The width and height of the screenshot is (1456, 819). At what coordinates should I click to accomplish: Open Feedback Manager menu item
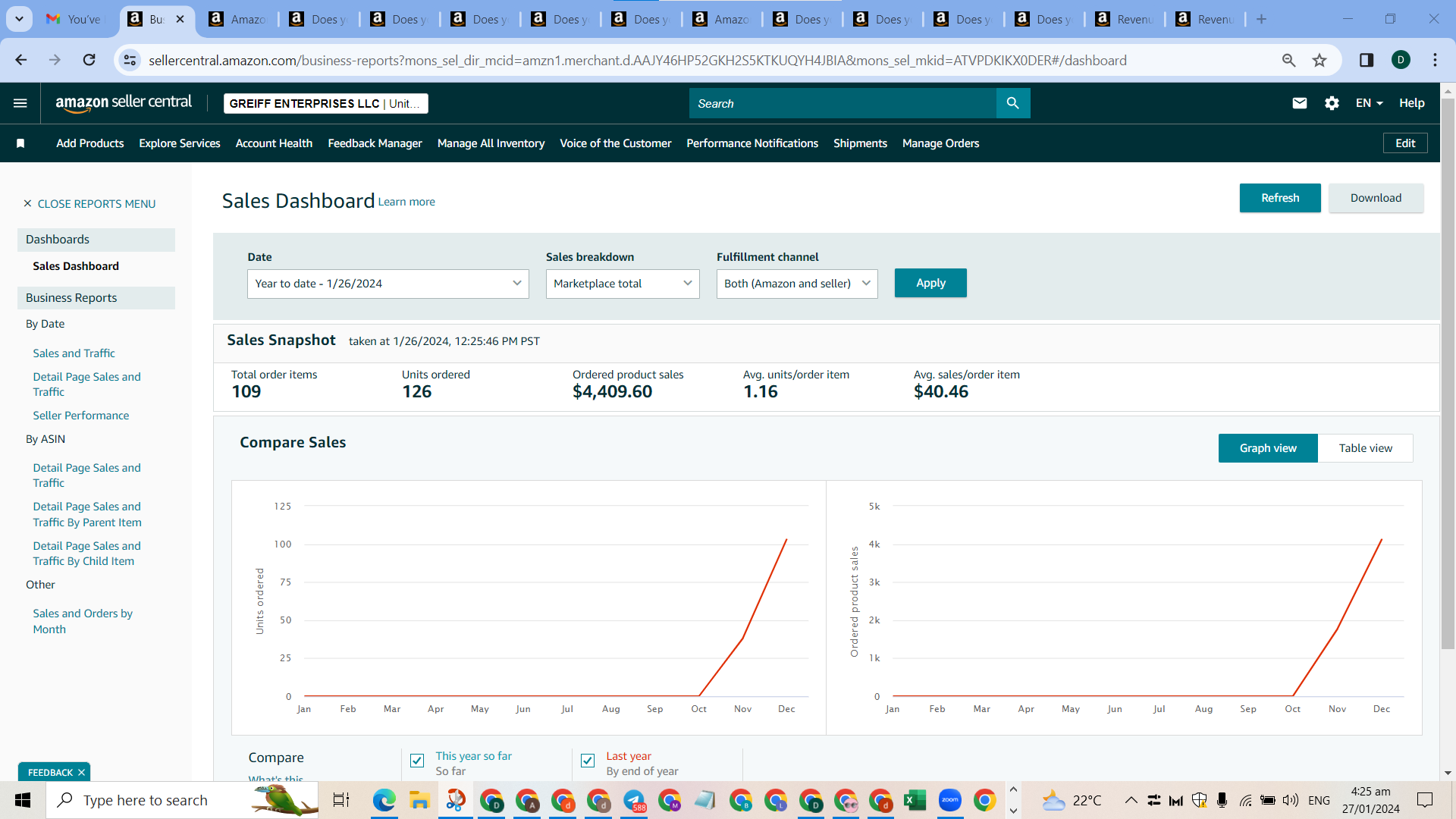[x=375, y=143]
